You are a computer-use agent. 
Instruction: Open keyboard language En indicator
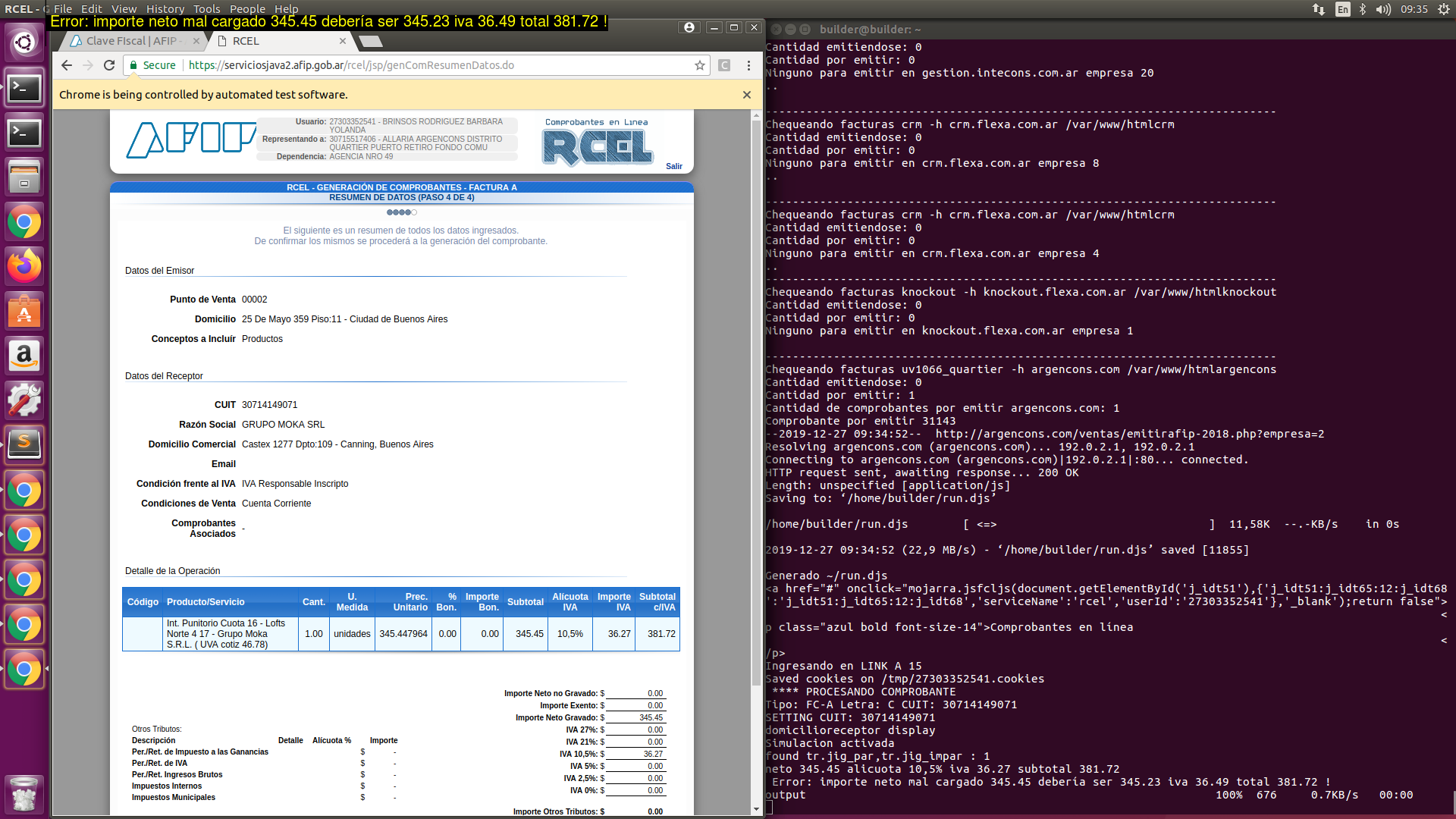click(1343, 9)
